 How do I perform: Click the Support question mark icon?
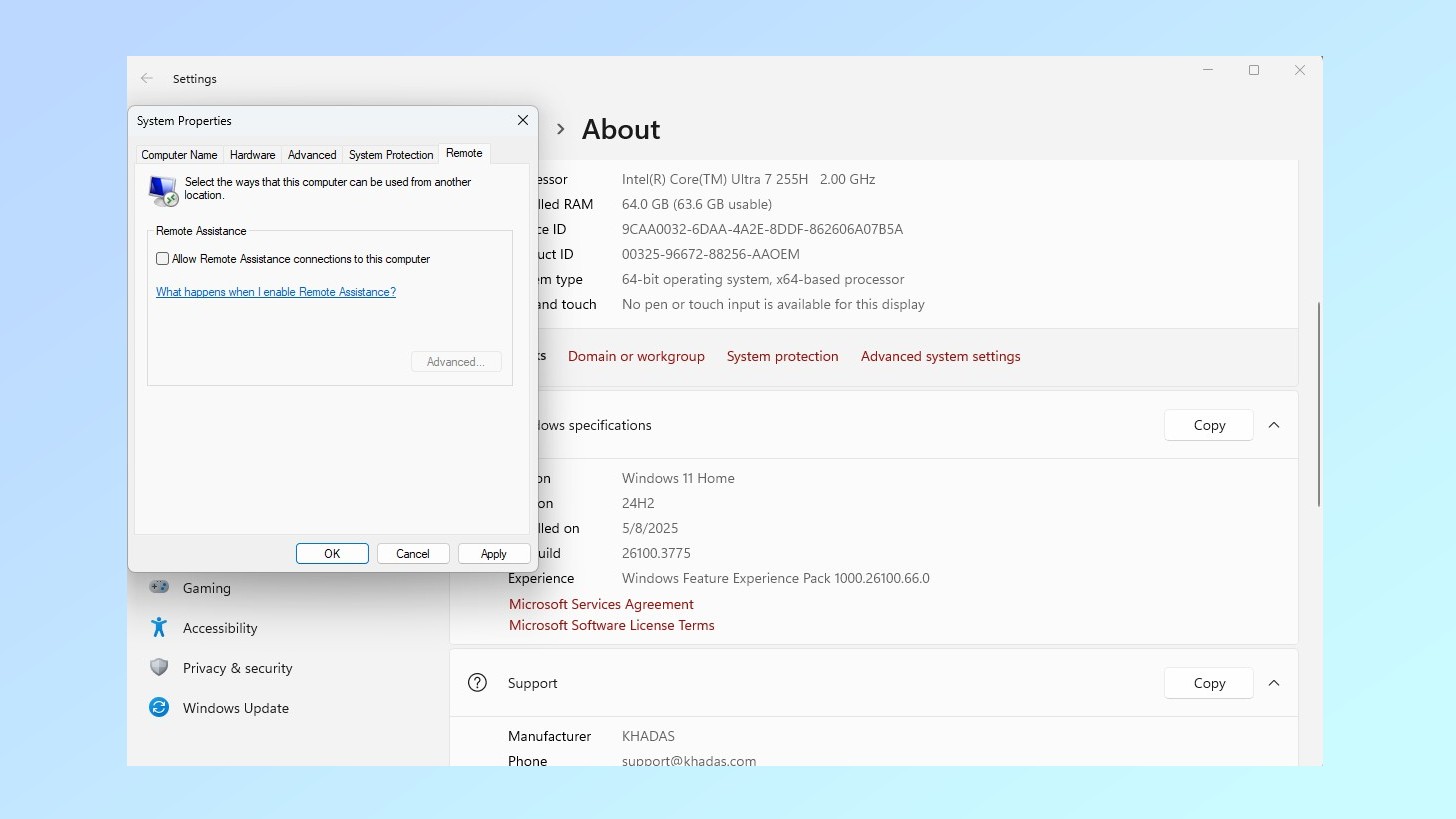(x=477, y=682)
